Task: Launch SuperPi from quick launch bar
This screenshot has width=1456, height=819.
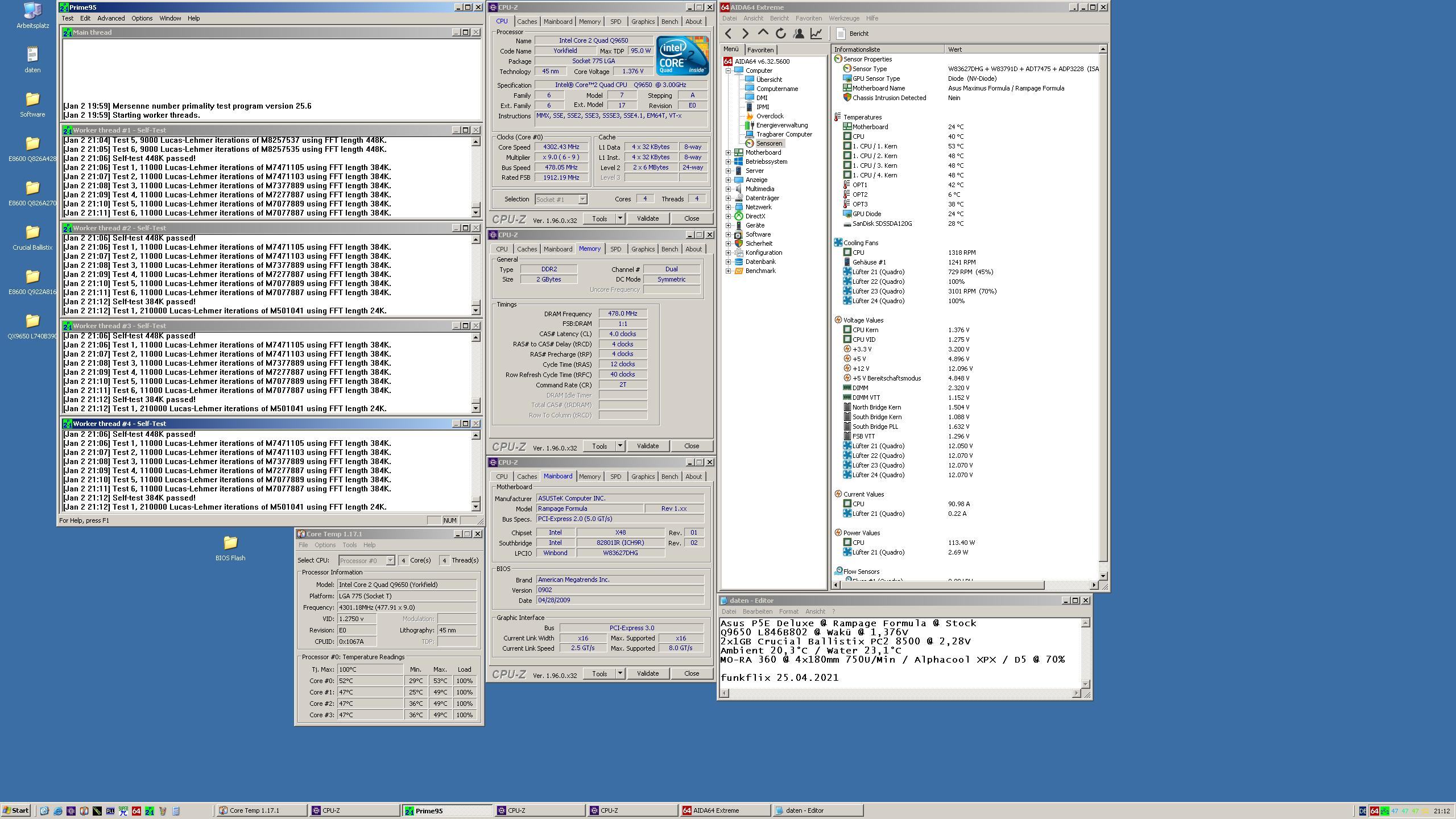Action: [123, 811]
